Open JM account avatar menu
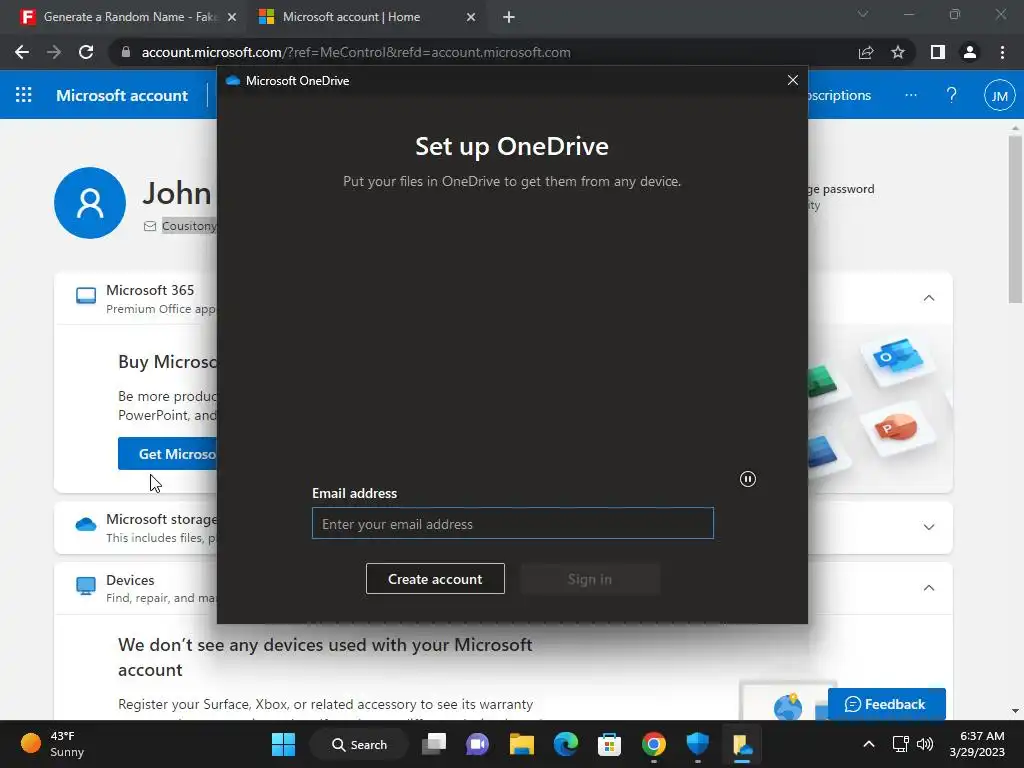Viewport: 1024px width, 768px height. tap(999, 96)
